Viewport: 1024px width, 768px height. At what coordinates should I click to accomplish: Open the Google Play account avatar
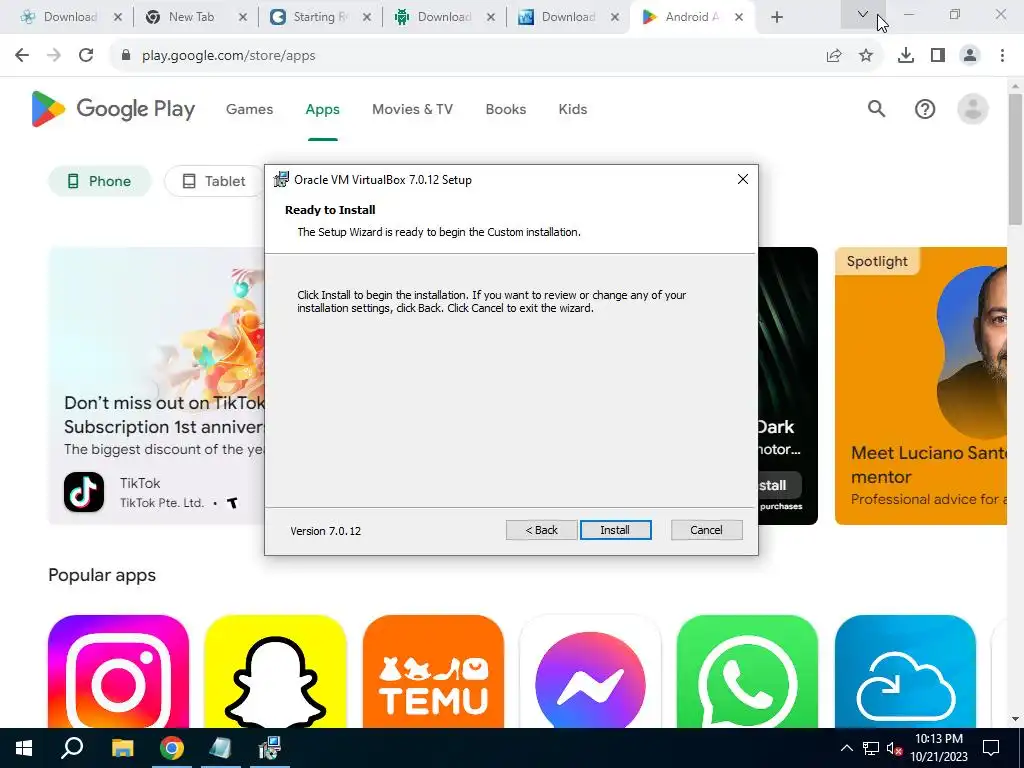(x=972, y=109)
